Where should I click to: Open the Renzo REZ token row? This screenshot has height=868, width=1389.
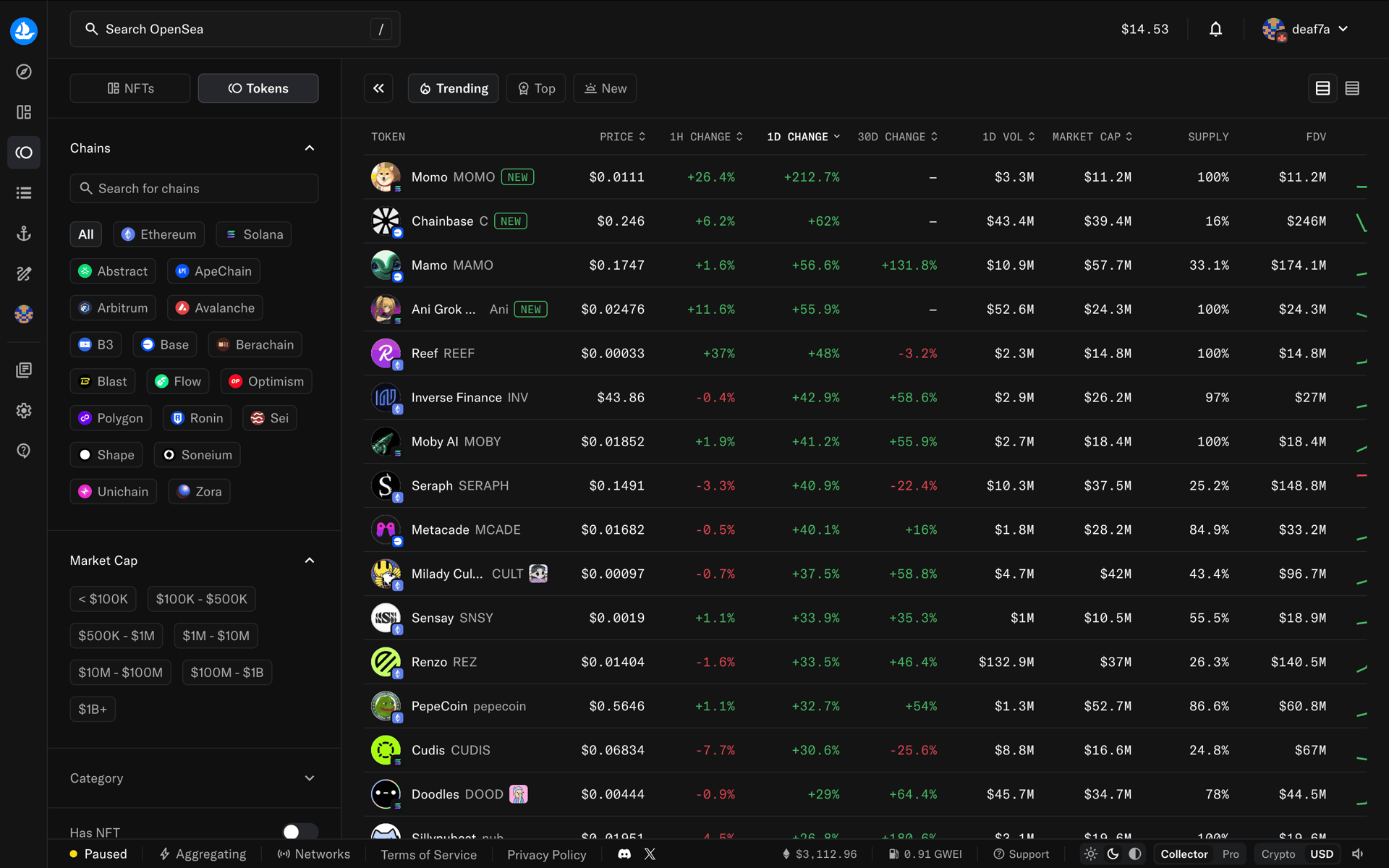coord(865,662)
